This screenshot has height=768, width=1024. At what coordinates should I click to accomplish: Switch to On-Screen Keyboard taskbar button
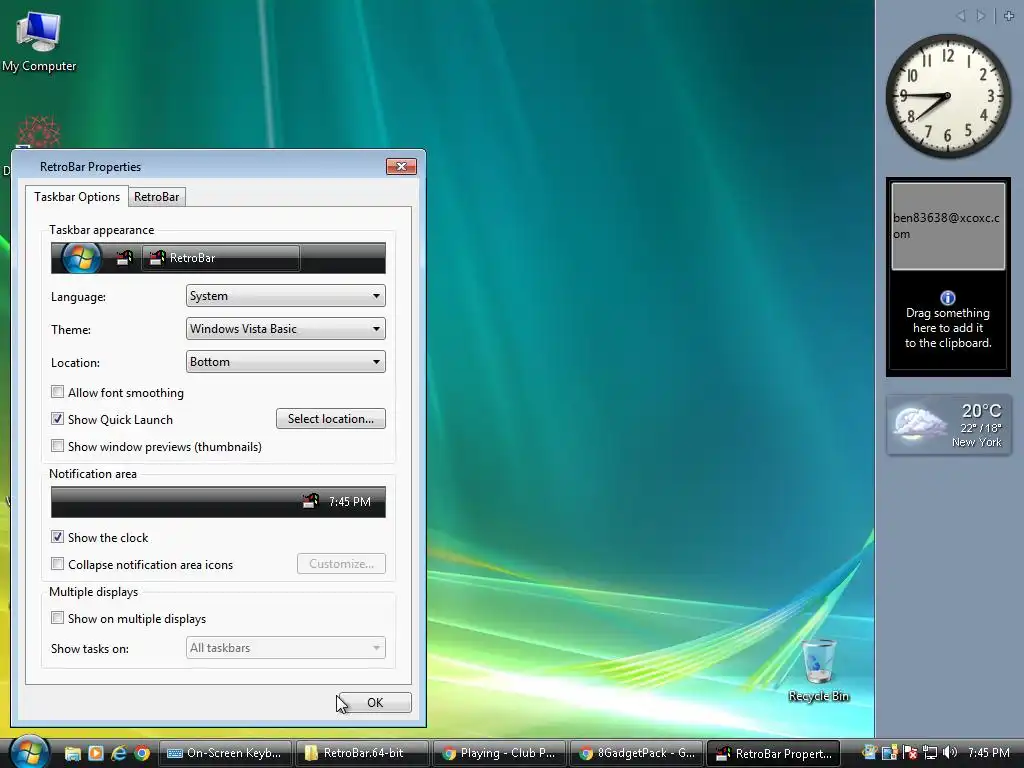click(226, 754)
